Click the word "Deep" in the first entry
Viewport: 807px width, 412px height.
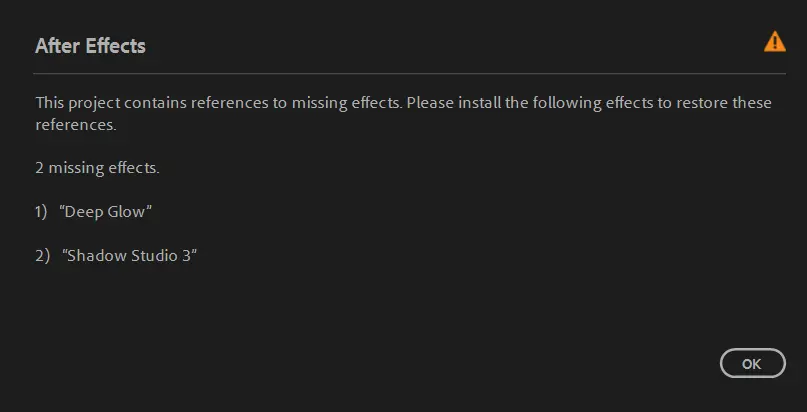tap(86, 211)
